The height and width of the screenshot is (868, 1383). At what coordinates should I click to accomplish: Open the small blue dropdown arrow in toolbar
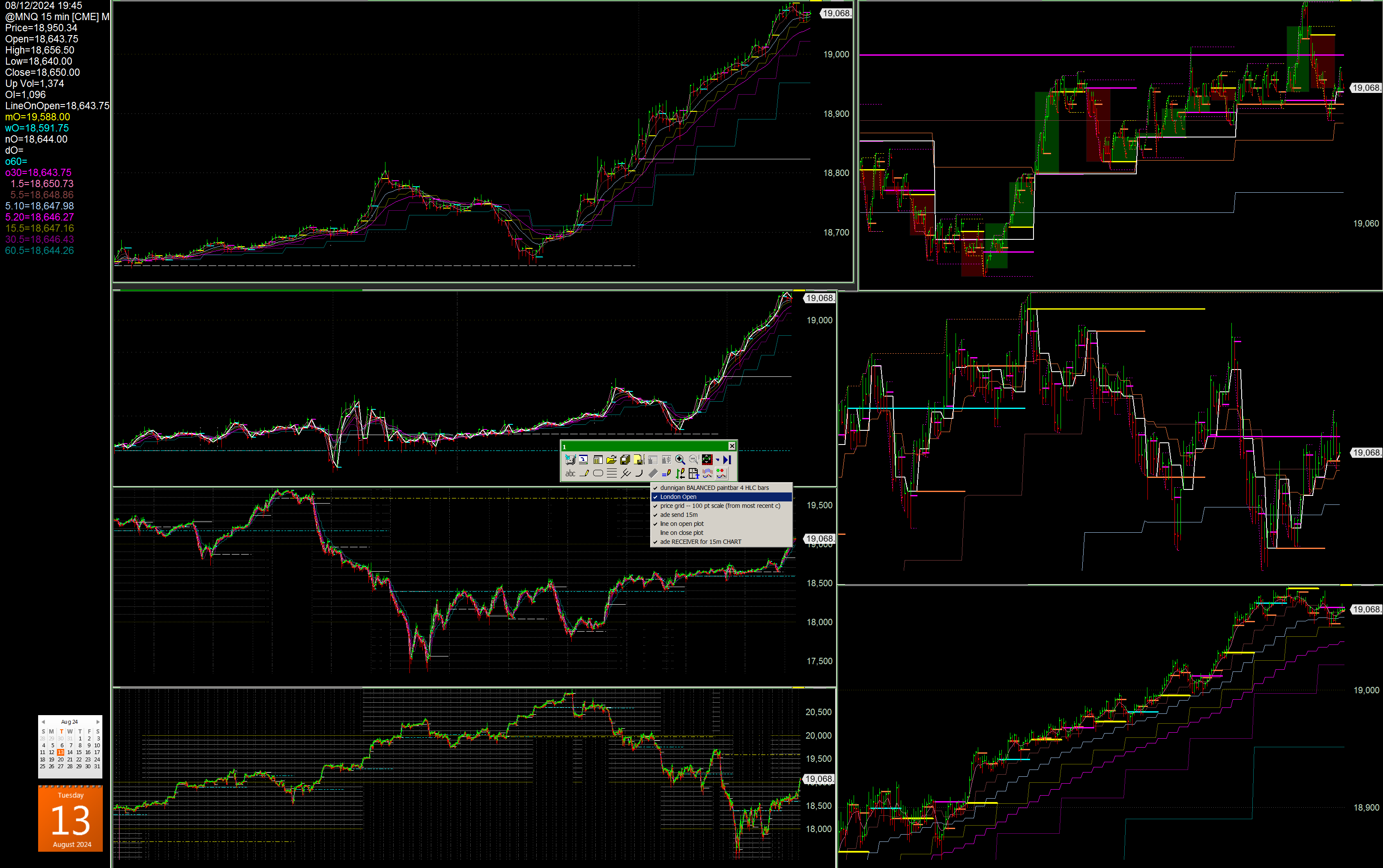pyautogui.click(x=717, y=460)
